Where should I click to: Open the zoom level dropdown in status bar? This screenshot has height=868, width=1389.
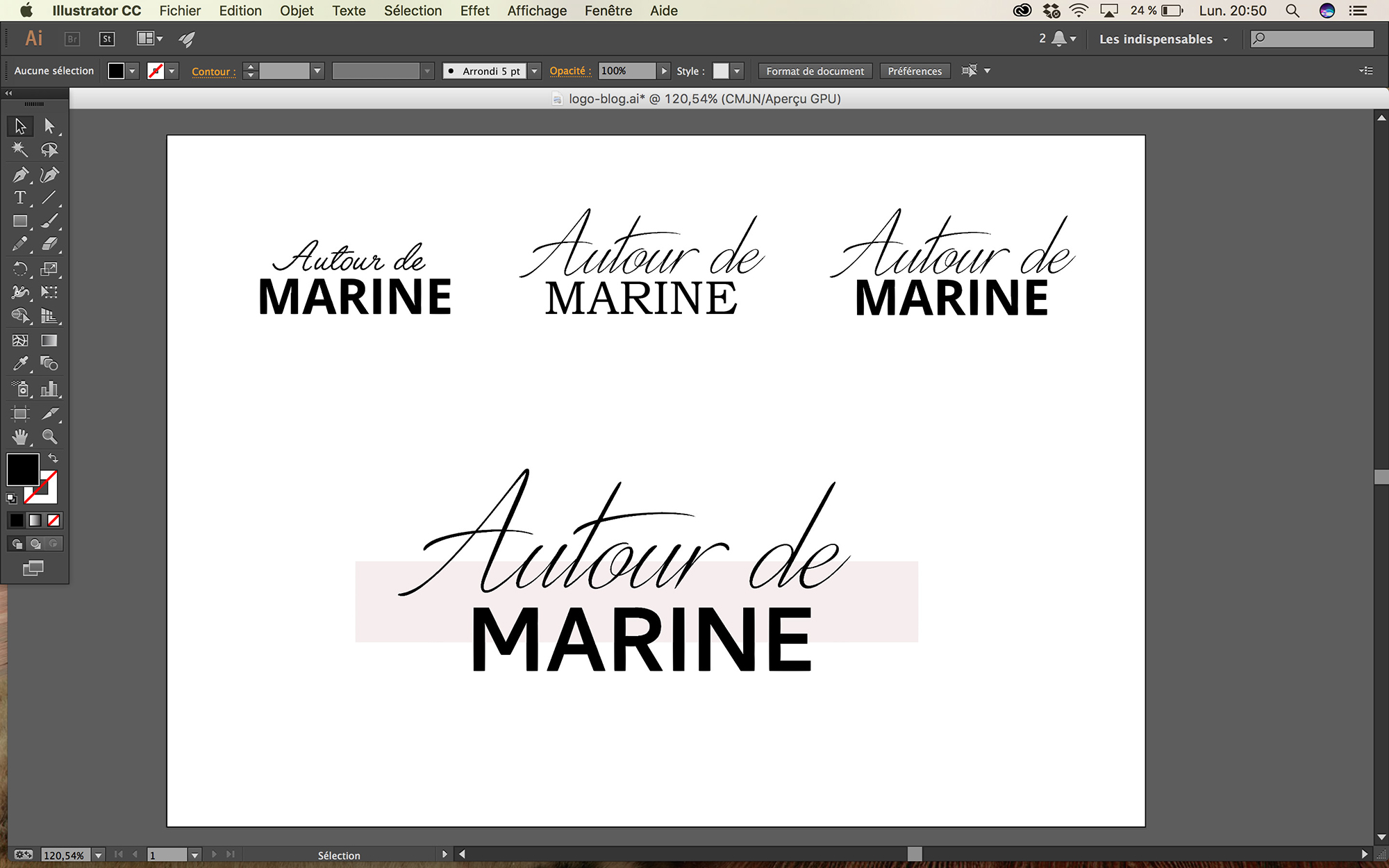pos(99,855)
